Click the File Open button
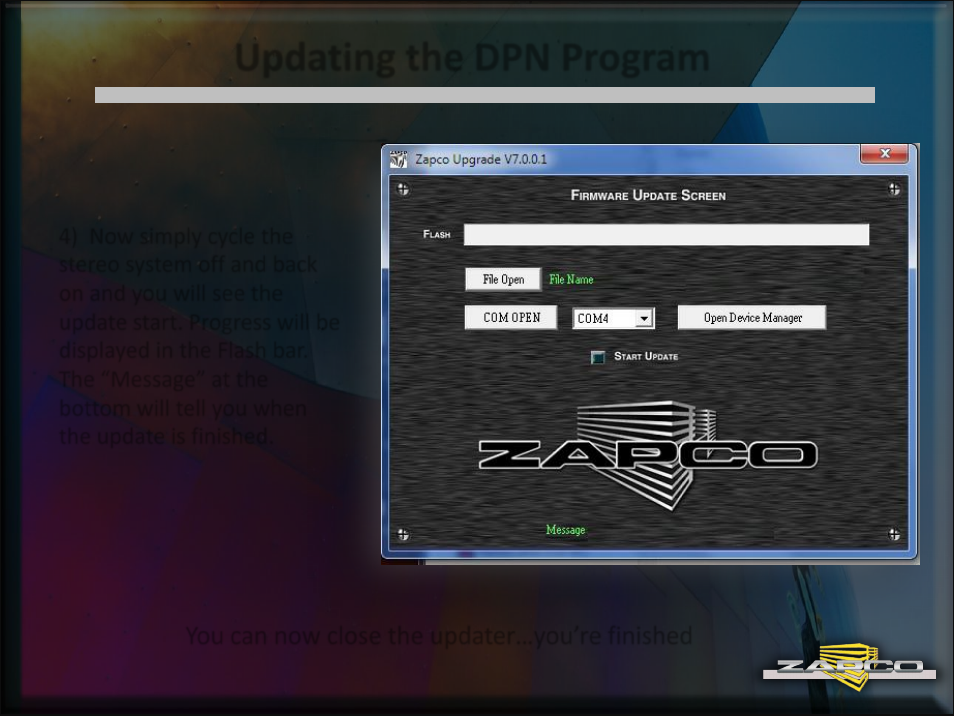This screenshot has width=954, height=716. [x=503, y=279]
